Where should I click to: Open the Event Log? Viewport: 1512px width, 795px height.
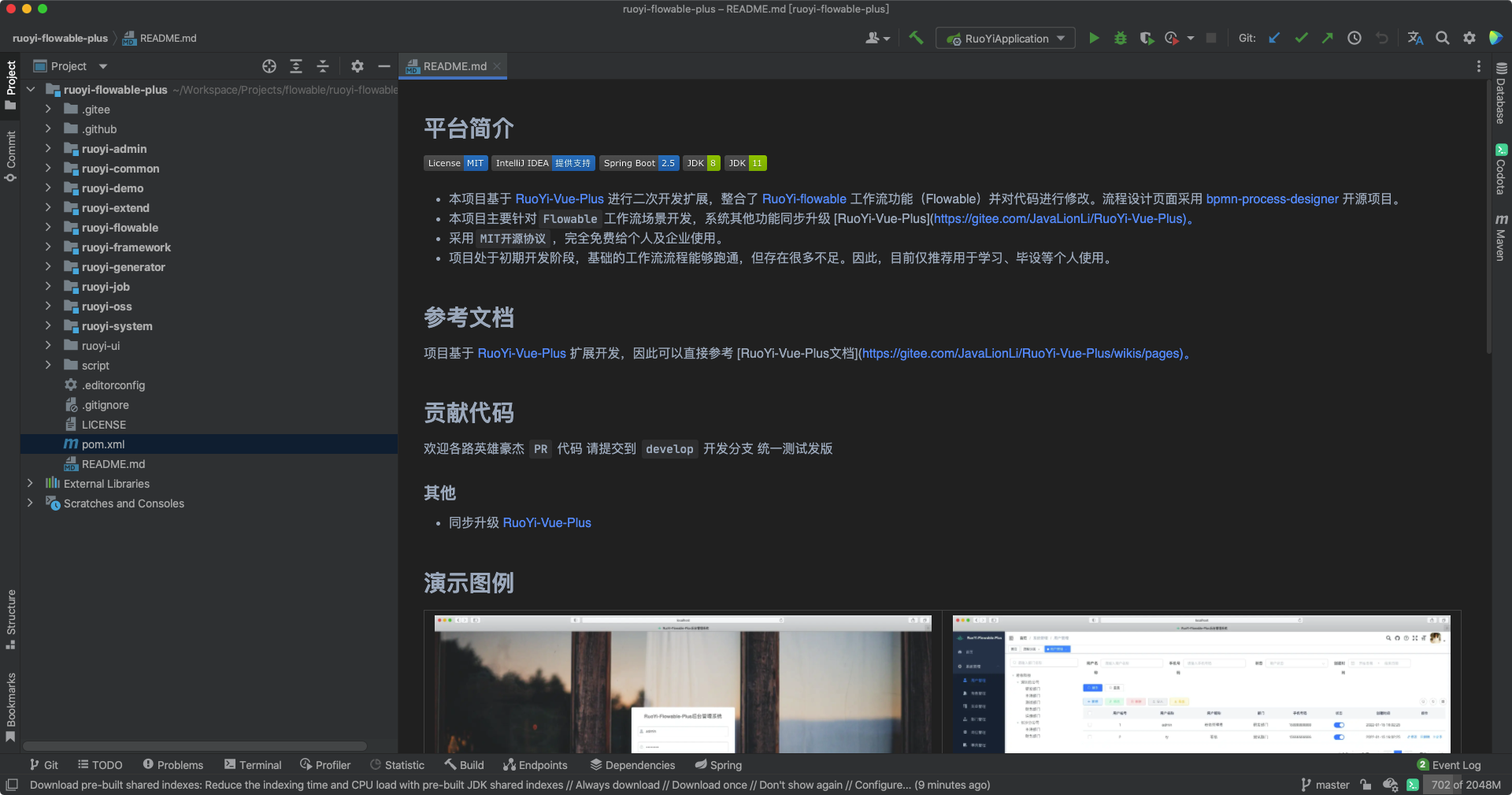[1449, 765]
